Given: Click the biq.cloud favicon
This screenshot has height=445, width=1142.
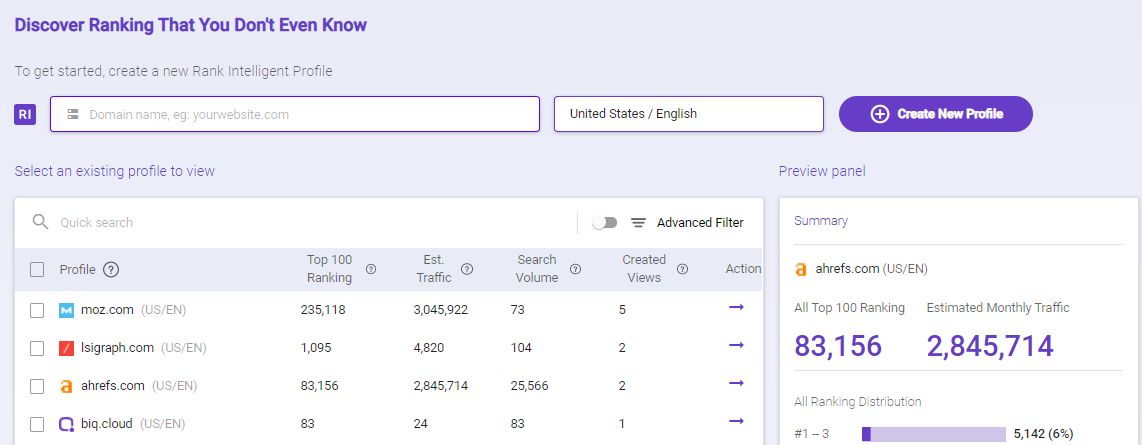Looking at the screenshot, I should point(66,424).
